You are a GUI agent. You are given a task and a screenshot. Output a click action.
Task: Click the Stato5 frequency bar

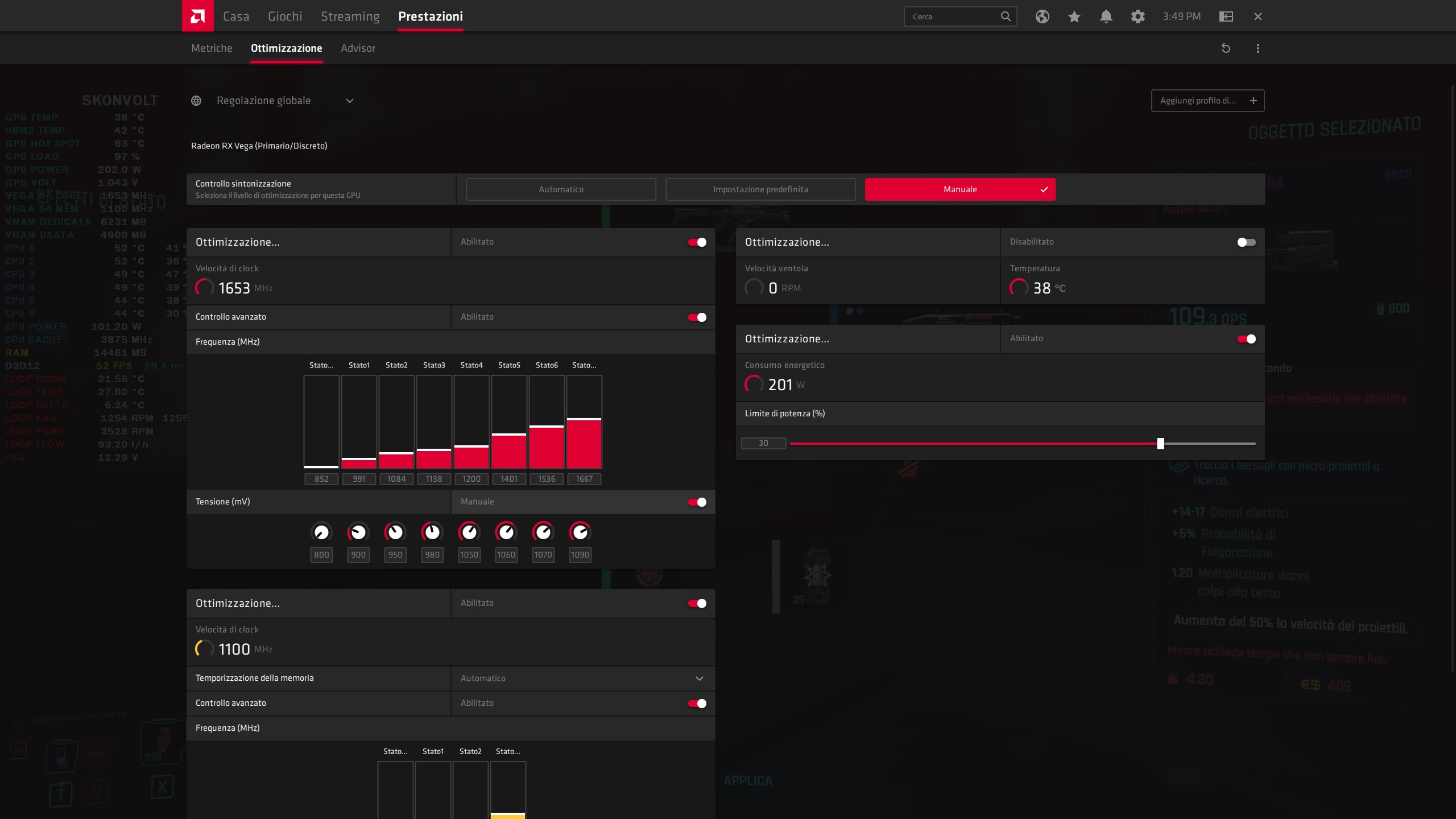pyautogui.click(x=509, y=422)
